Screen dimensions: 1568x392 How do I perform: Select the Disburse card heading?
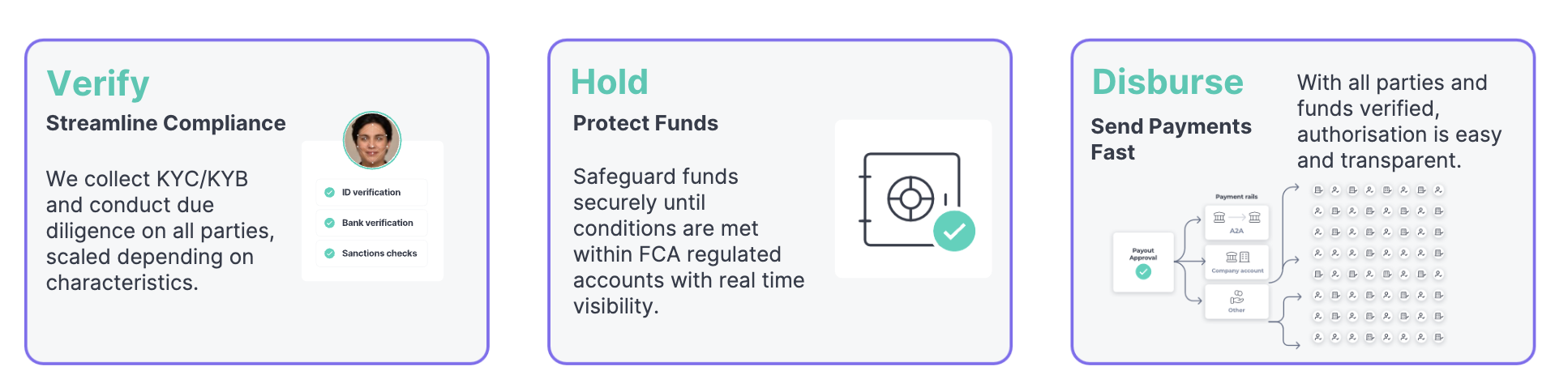click(x=1167, y=83)
